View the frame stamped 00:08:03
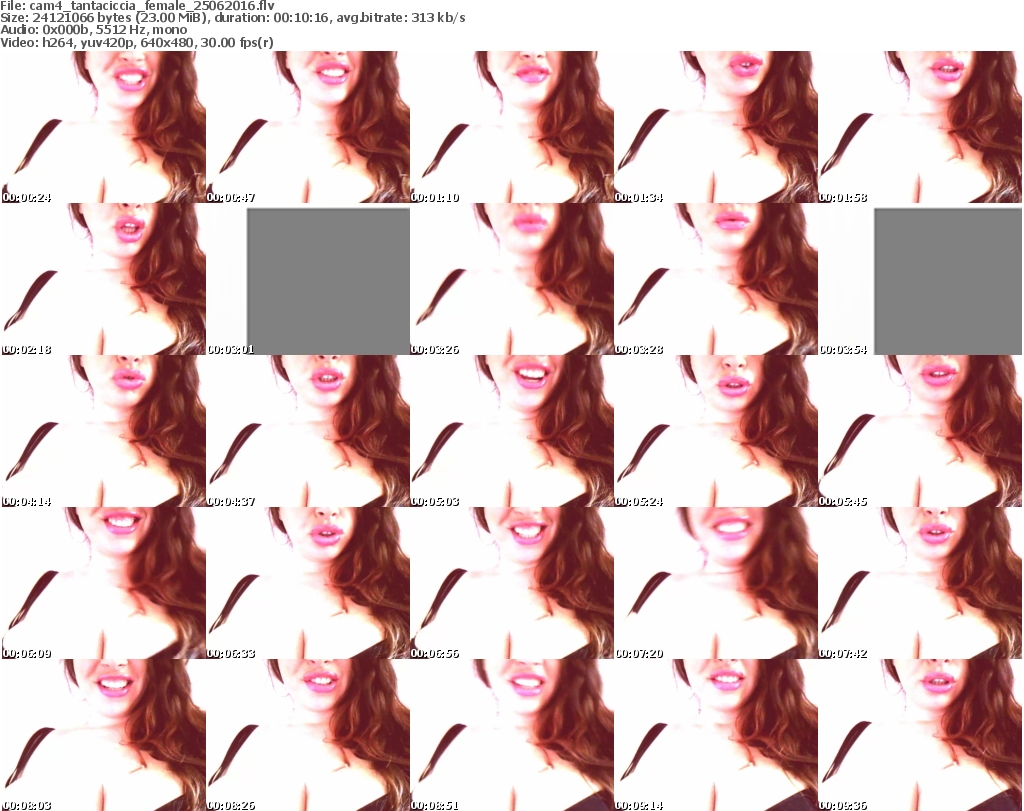1024x811 pixels. (x=103, y=735)
